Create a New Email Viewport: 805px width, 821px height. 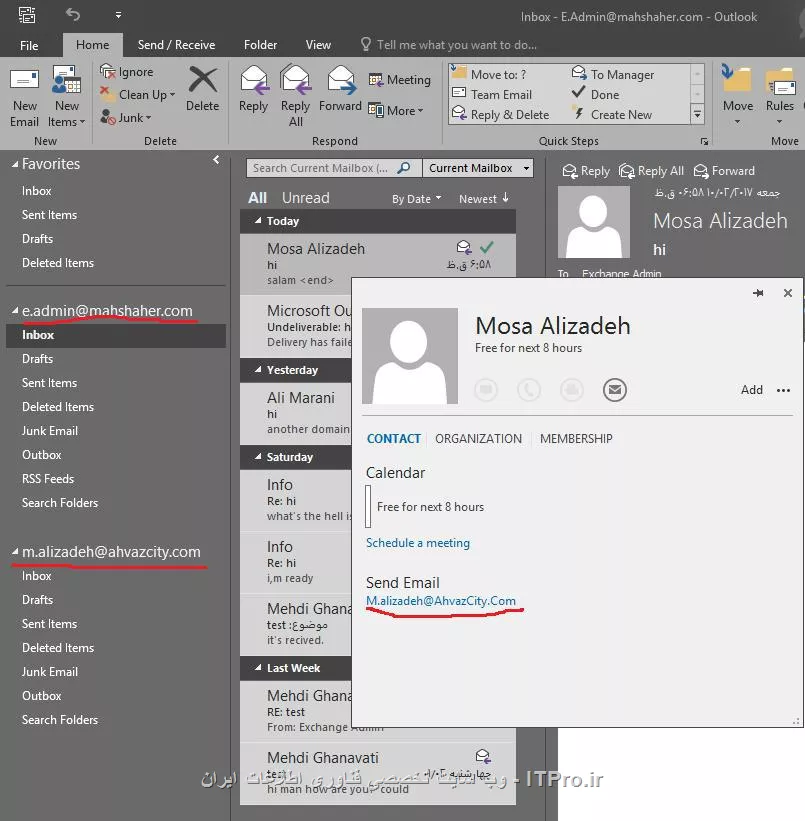24,98
